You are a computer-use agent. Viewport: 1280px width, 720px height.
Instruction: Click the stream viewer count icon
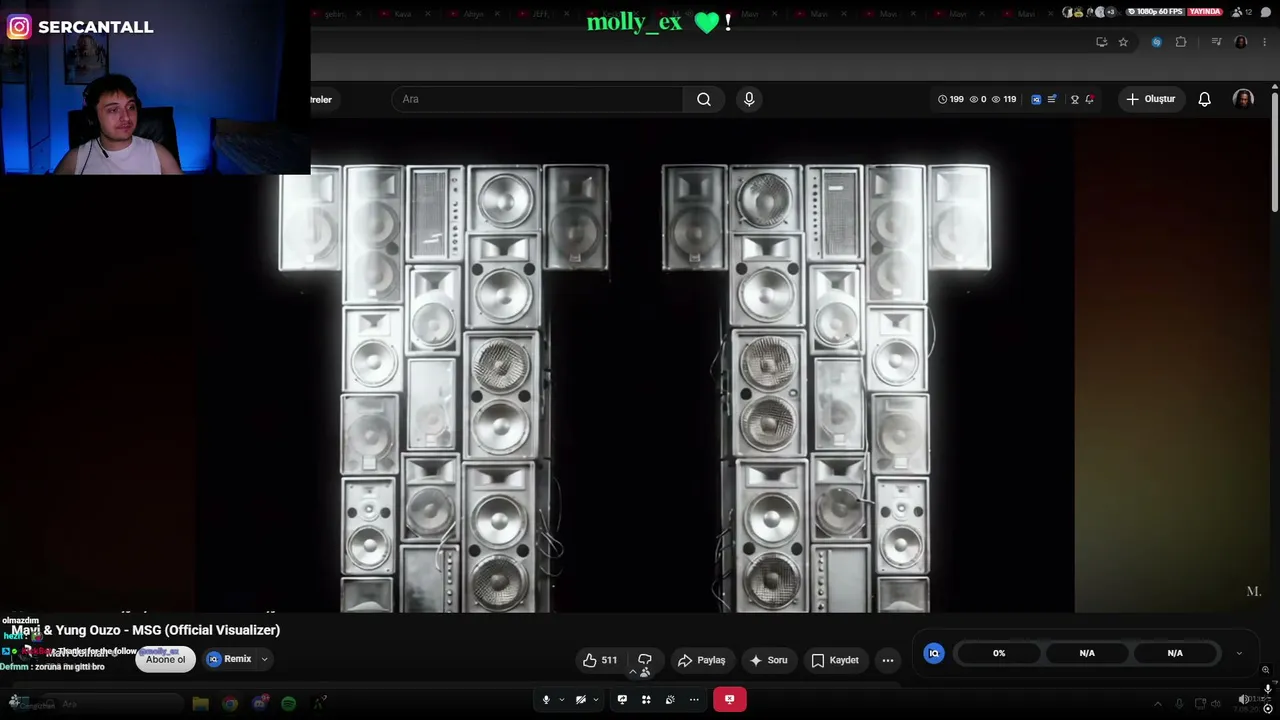[1237, 12]
